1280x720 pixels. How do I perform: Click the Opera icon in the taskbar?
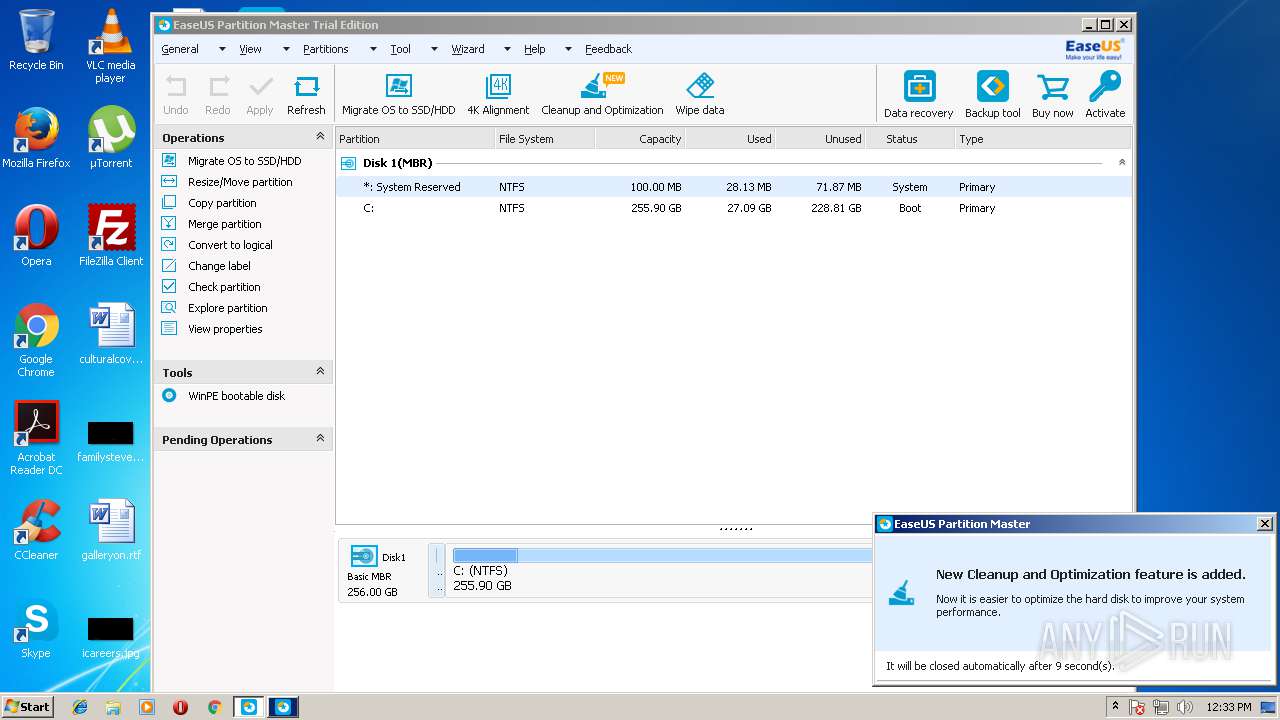[180, 707]
